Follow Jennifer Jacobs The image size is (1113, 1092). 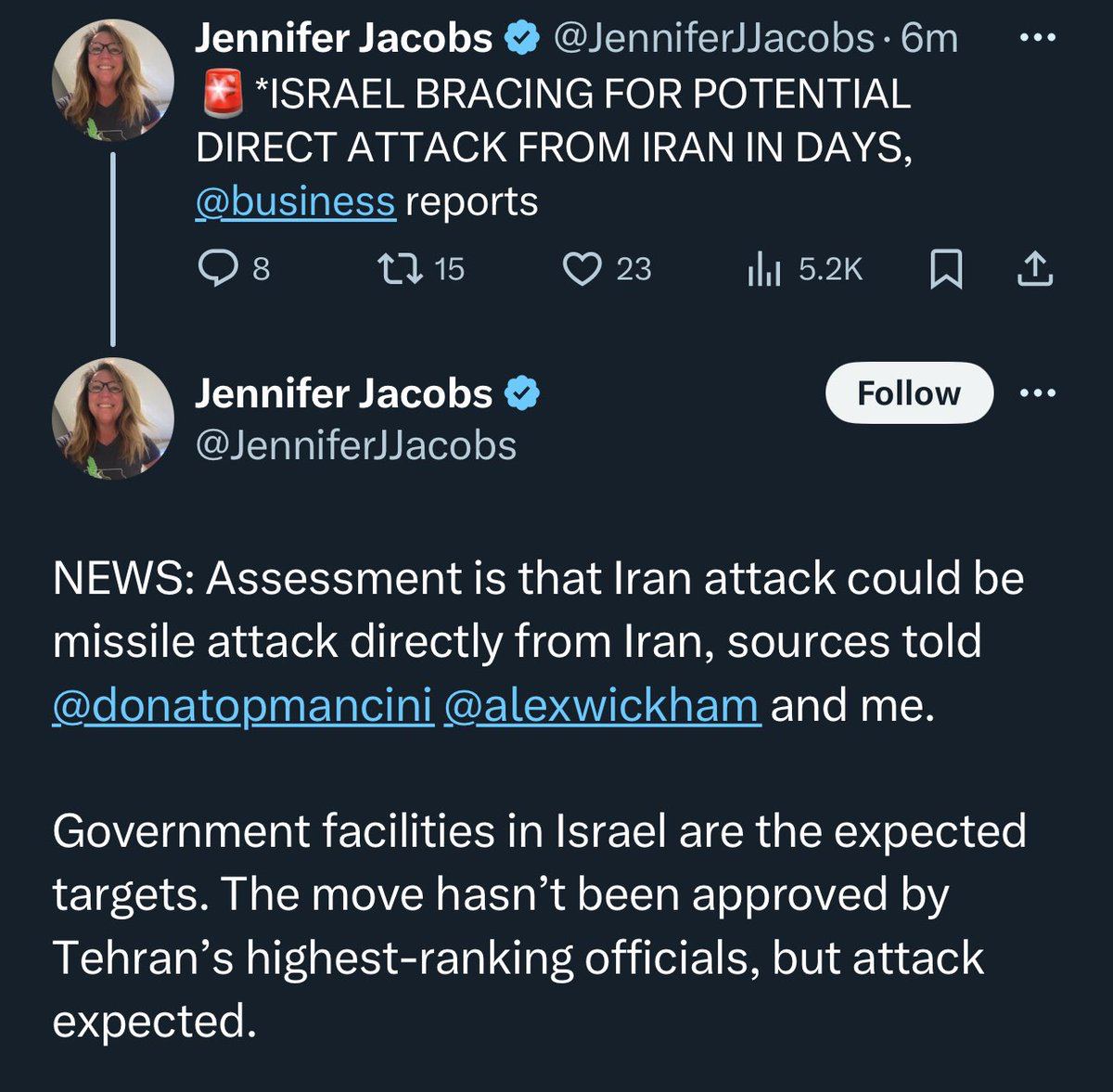[908, 393]
